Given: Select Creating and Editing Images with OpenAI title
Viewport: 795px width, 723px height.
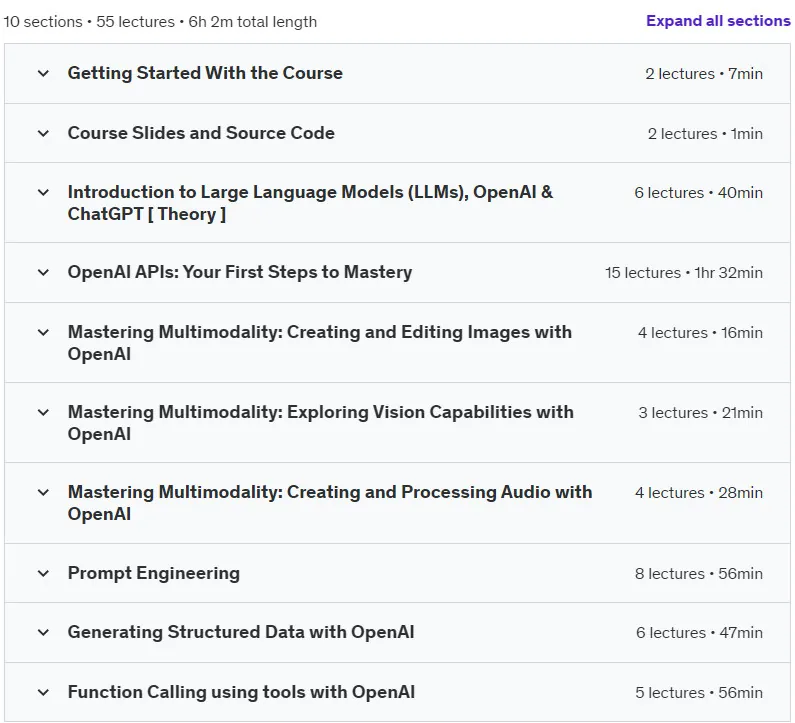Looking at the screenshot, I should 320,343.
